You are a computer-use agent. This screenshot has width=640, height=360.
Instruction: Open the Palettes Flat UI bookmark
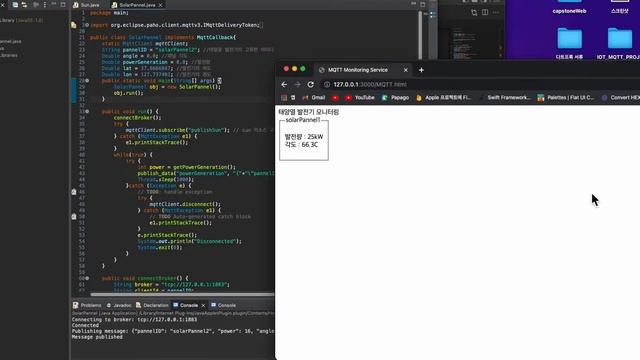[565, 98]
